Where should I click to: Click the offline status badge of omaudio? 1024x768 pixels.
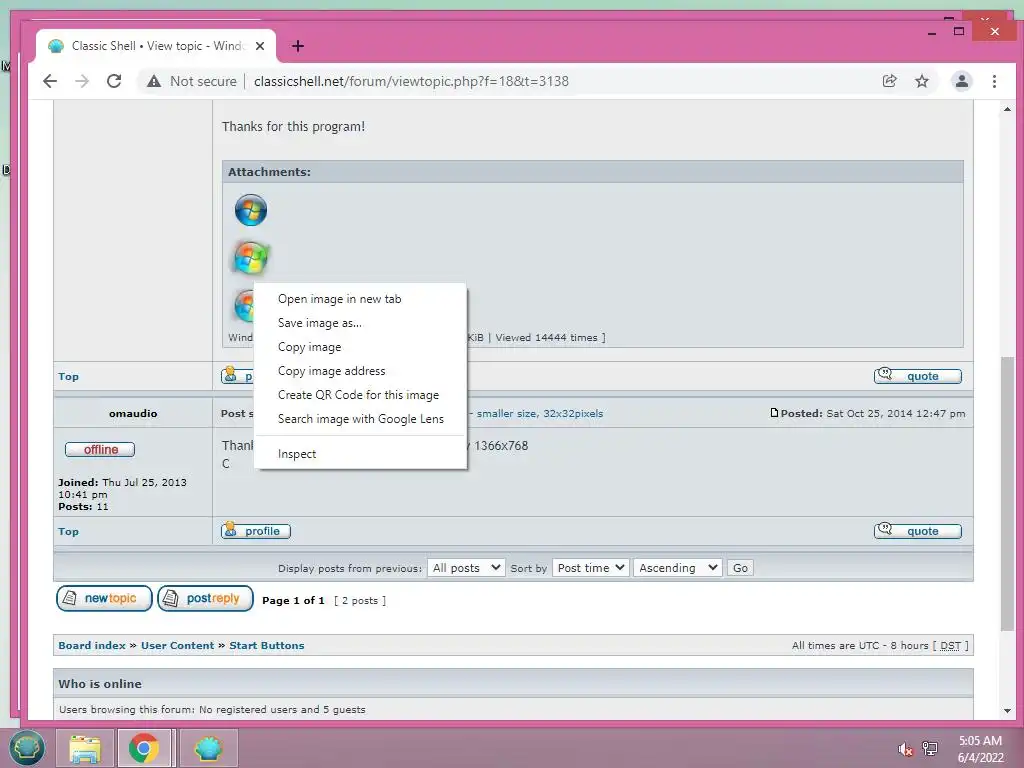coord(100,449)
